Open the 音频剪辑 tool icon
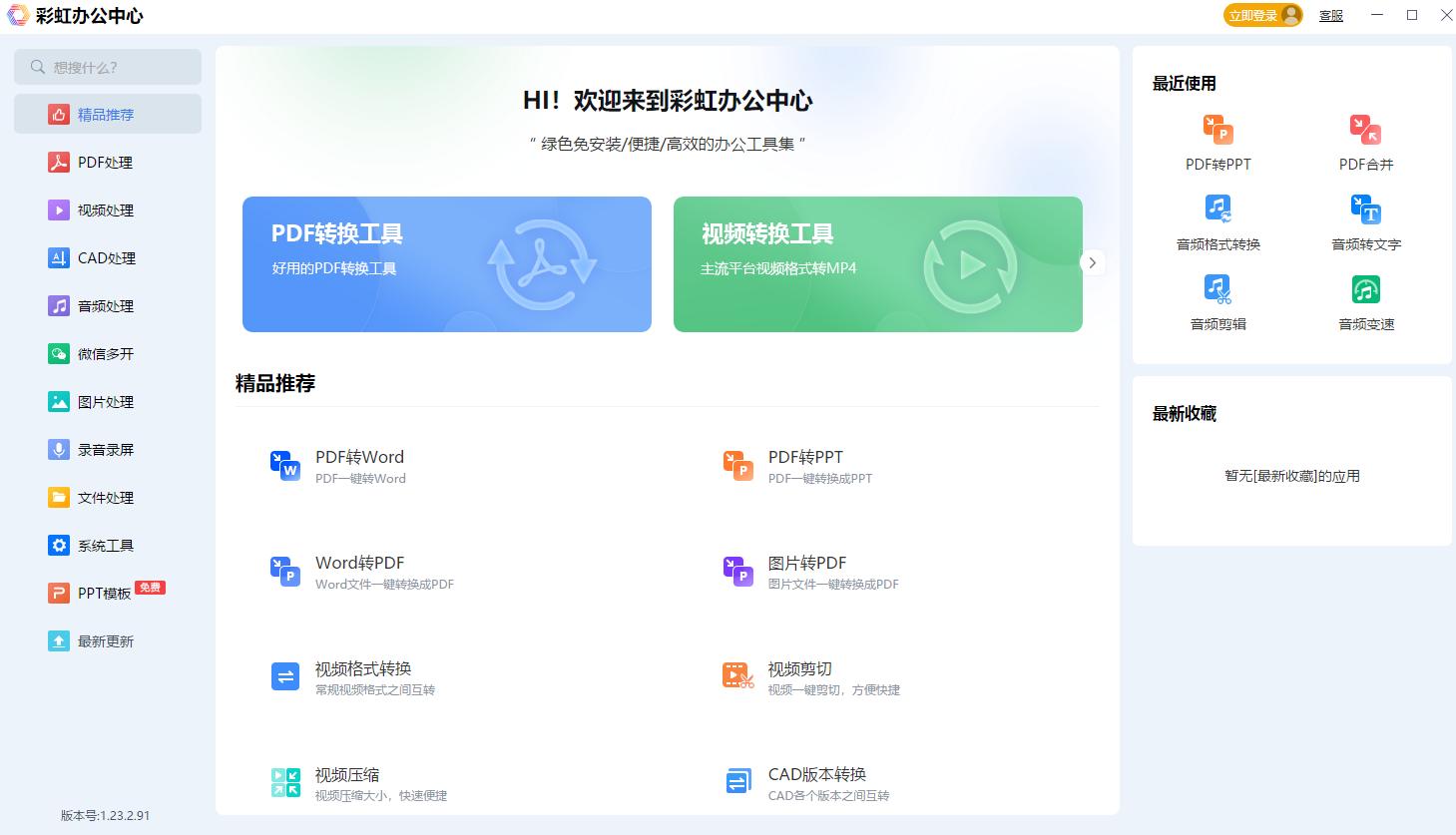1456x835 pixels. click(1216, 299)
